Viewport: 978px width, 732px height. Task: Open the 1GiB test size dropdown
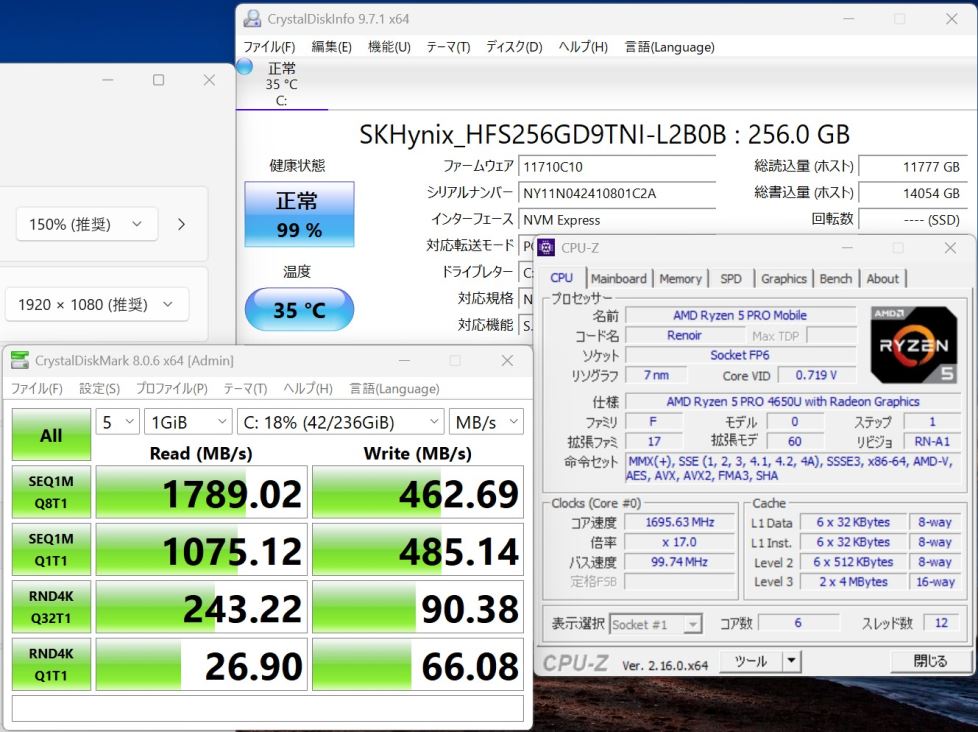187,422
